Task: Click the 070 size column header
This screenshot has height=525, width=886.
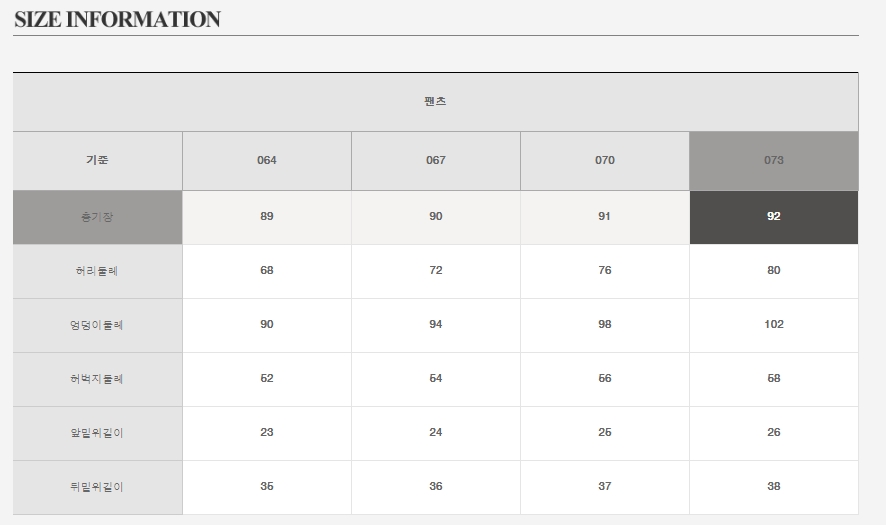Action: tap(605, 161)
